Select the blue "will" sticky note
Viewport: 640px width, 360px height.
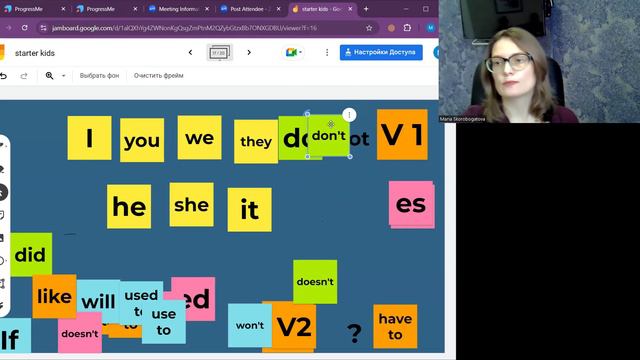click(x=98, y=301)
